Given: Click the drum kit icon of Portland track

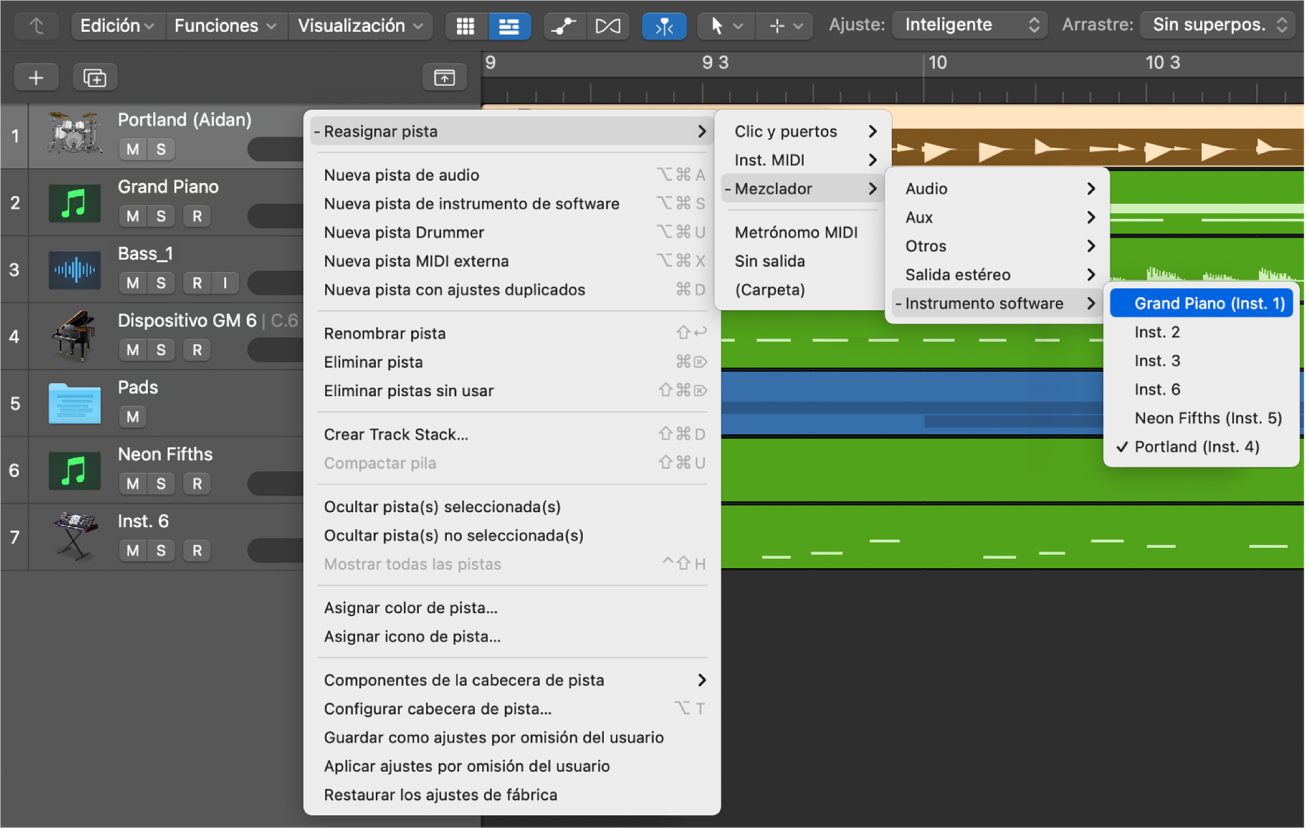Looking at the screenshot, I should pyautogui.click(x=75, y=135).
